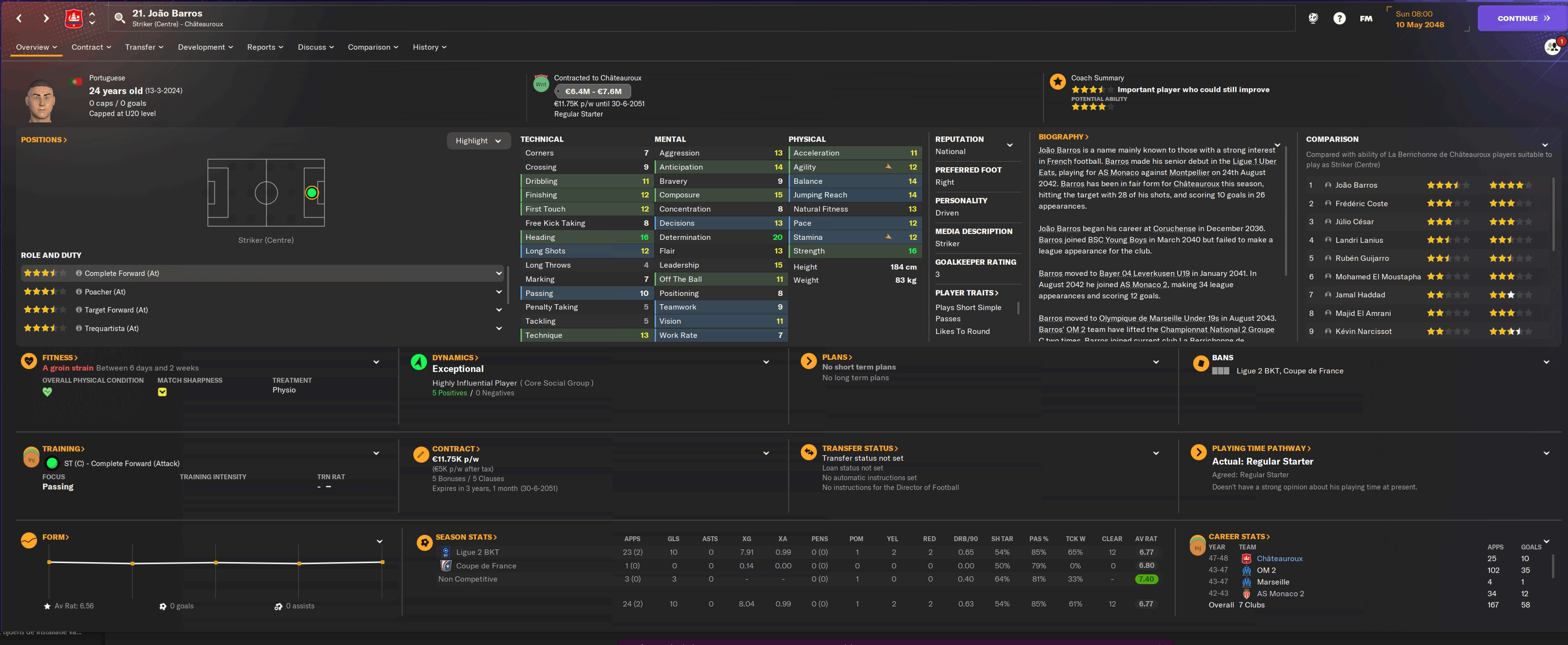
Task: Click the form graph latest match point
Action: coord(382,562)
